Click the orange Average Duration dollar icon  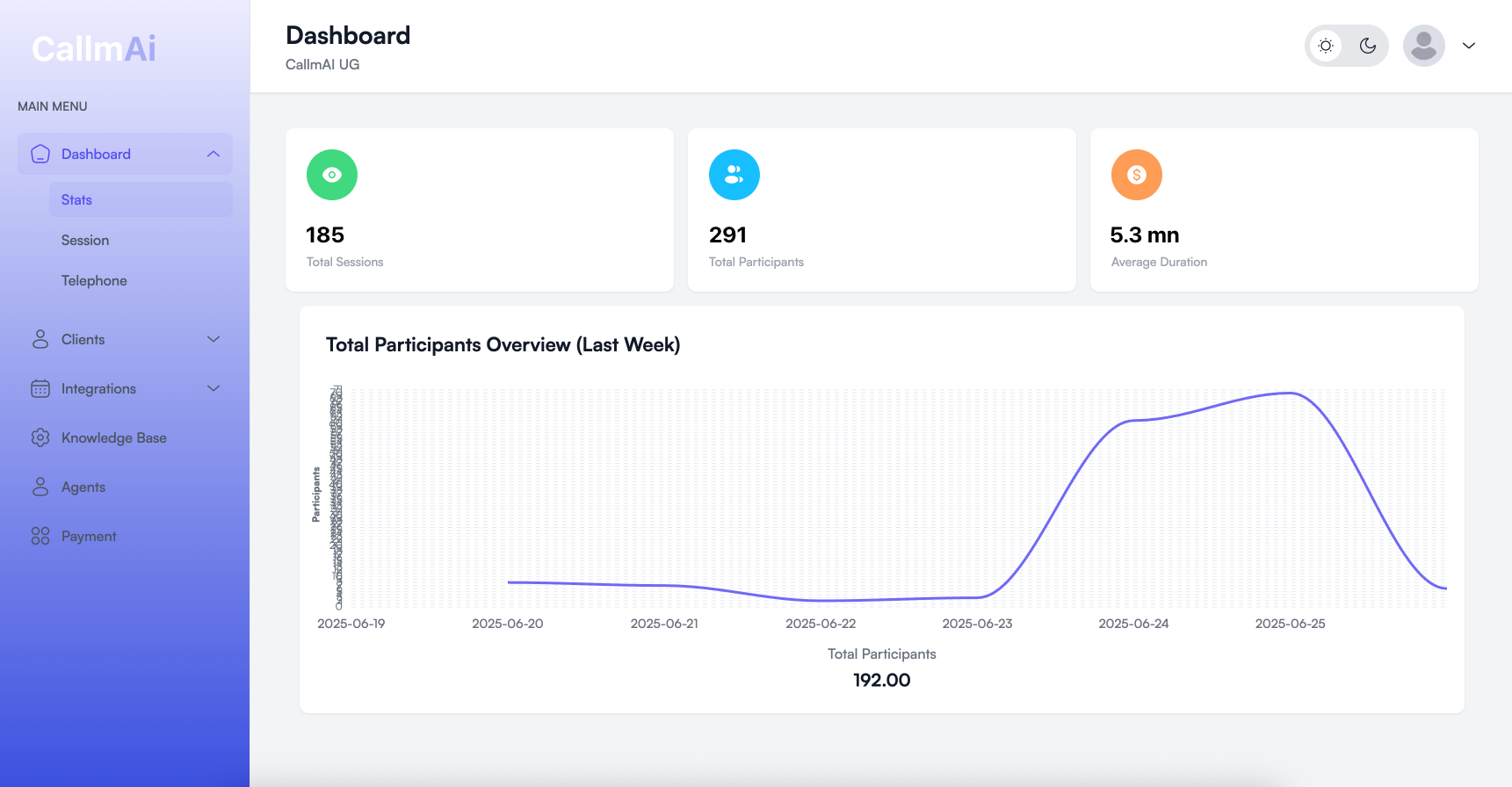point(1137,175)
